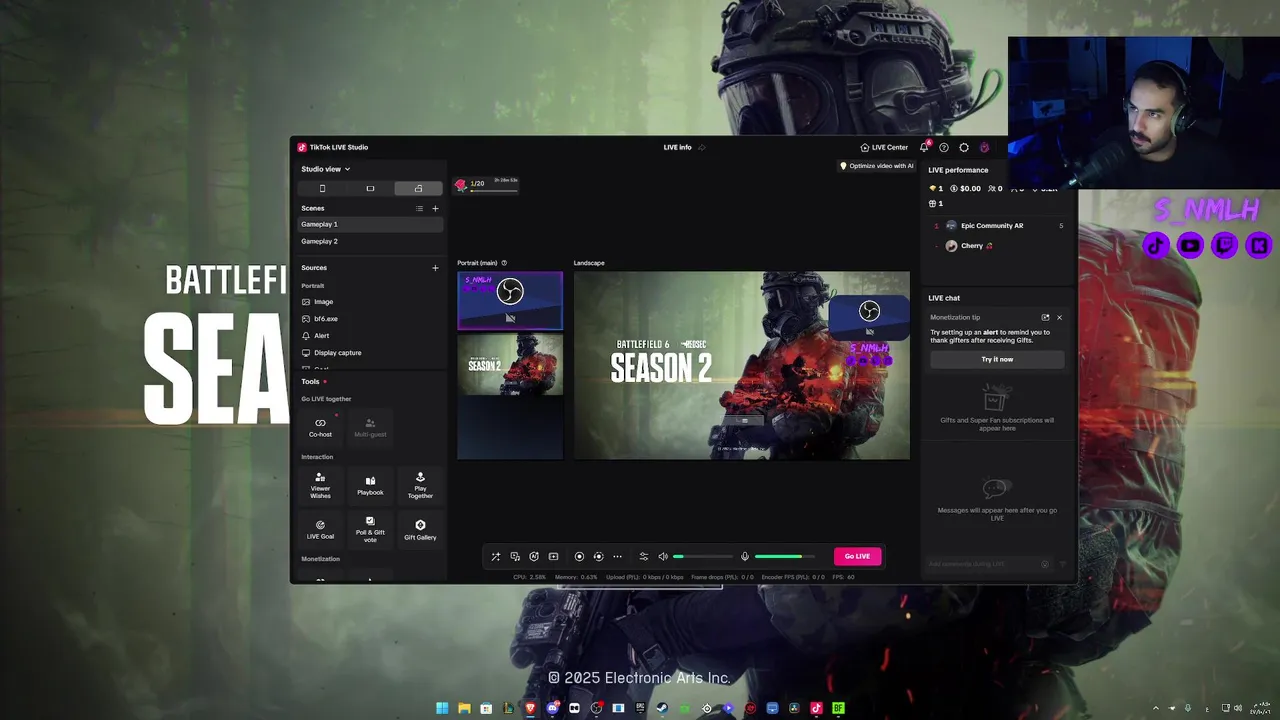Viewport: 1280px width, 720px height.
Task: Open the audio mixer settings icon
Action: click(644, 556)
